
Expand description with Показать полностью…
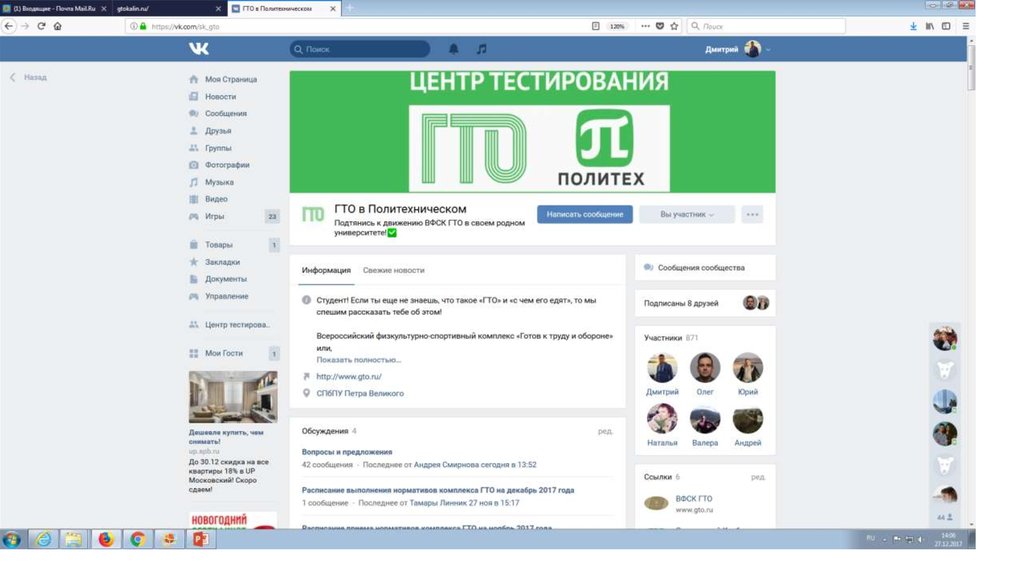[359, 360]
